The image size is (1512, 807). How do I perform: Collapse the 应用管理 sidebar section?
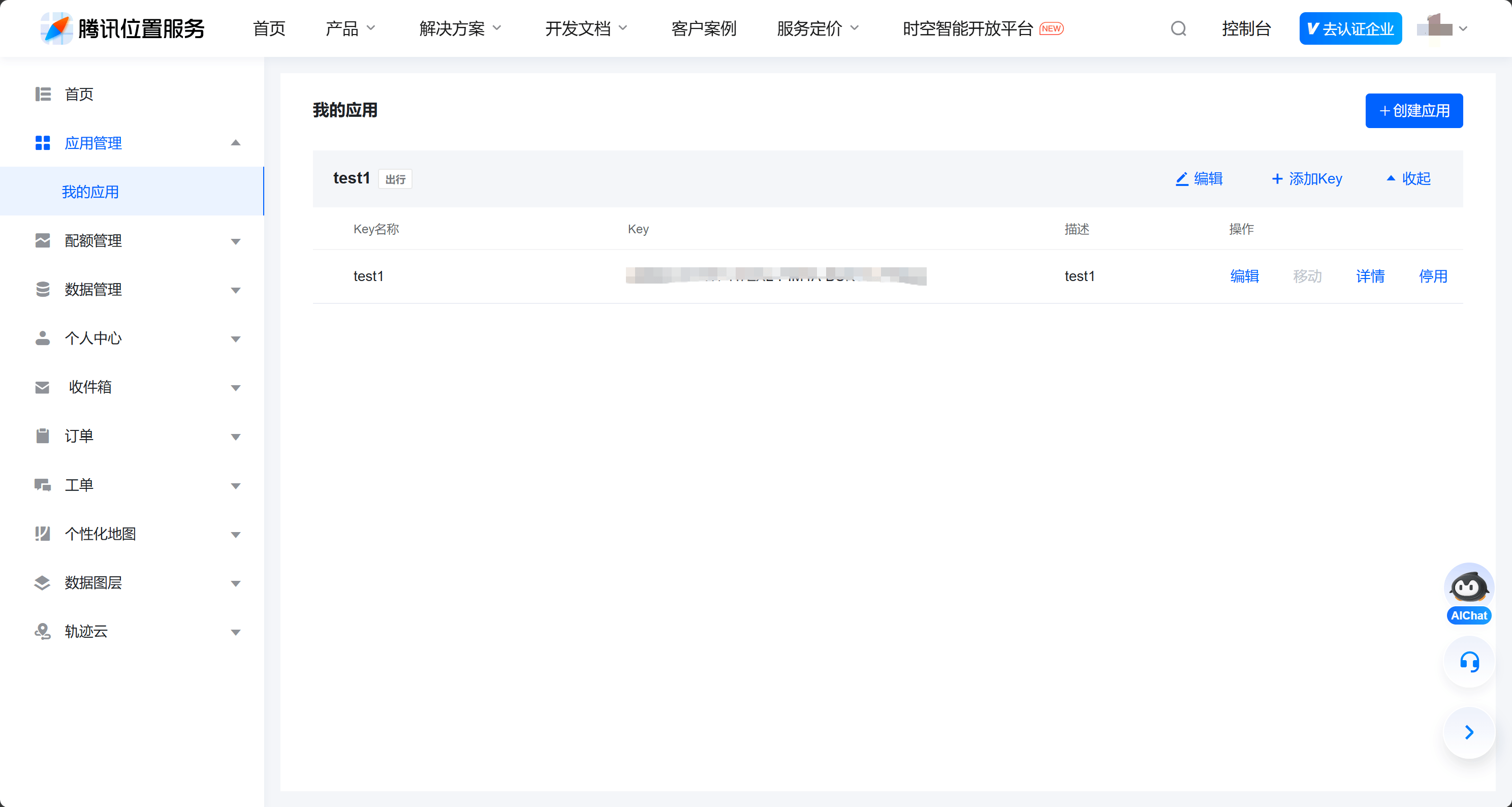click(x=235, y=143)
